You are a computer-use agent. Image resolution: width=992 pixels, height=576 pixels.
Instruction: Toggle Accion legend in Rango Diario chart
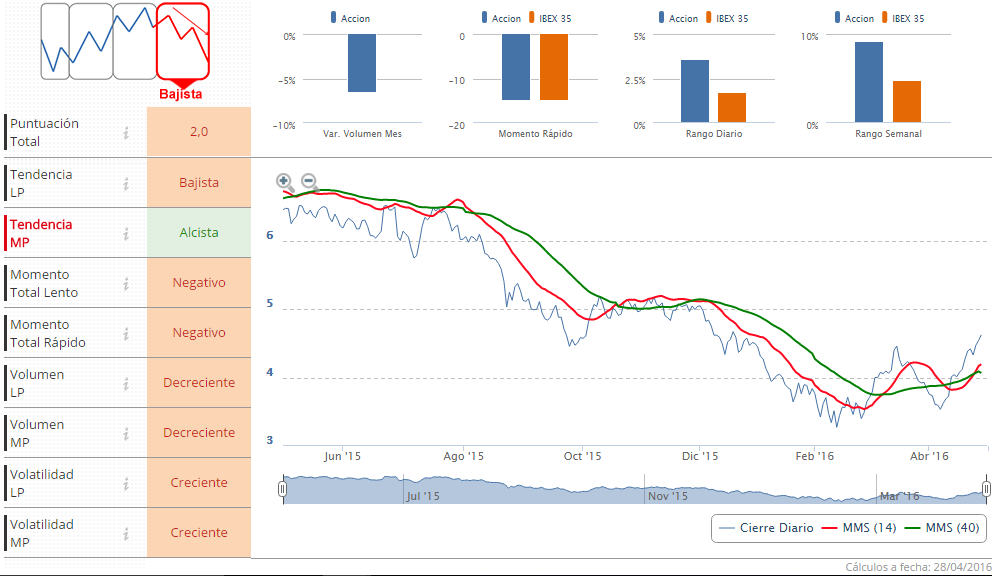pyautogui.click(x=678, y=18)
